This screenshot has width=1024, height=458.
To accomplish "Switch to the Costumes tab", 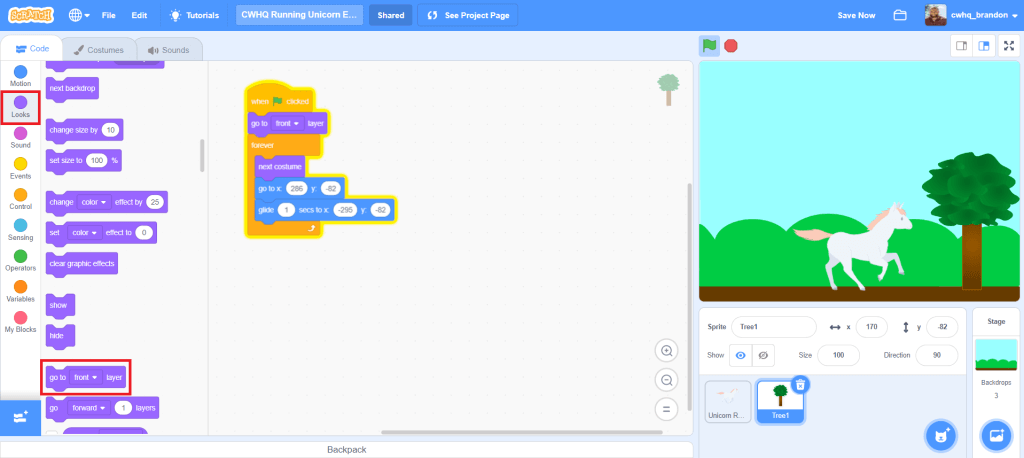I will (97, 49).
